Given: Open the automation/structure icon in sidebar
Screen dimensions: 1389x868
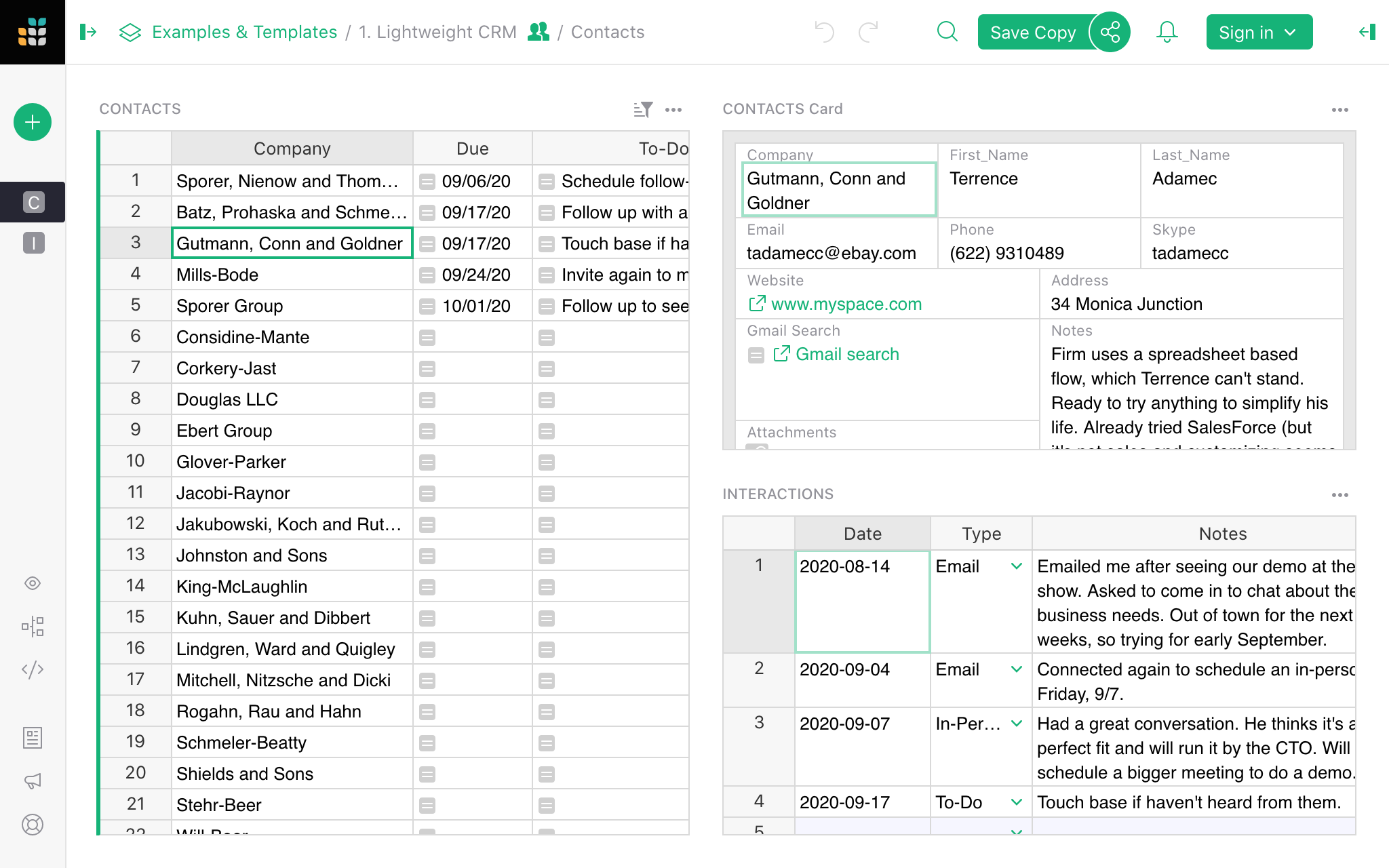Looking at the screenshot, I should tap(32, 627).
